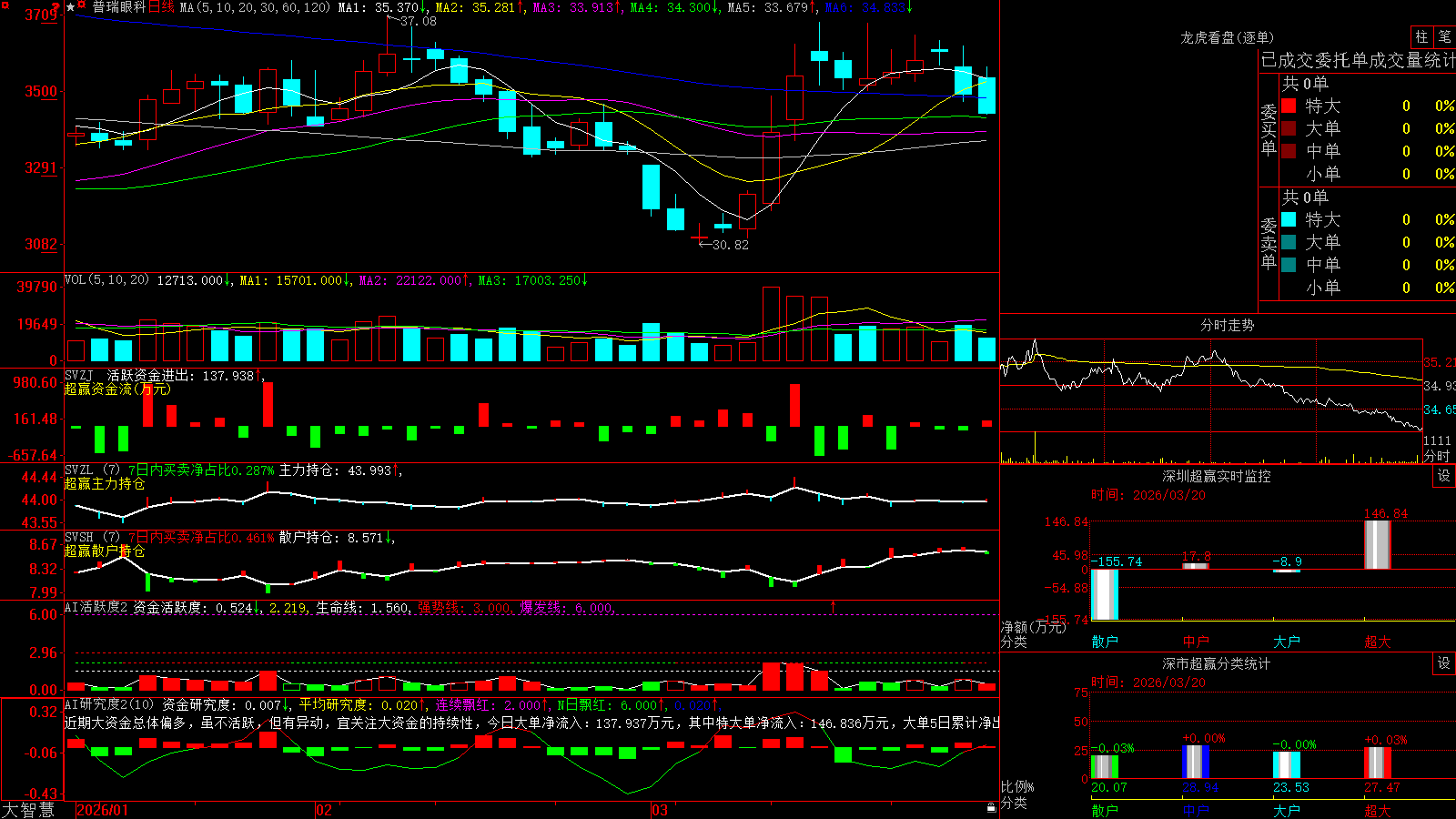The image size is (1456, 819).
Task: Click the AI研究度2(10) indicator label
Action: [x=109, y=704]
